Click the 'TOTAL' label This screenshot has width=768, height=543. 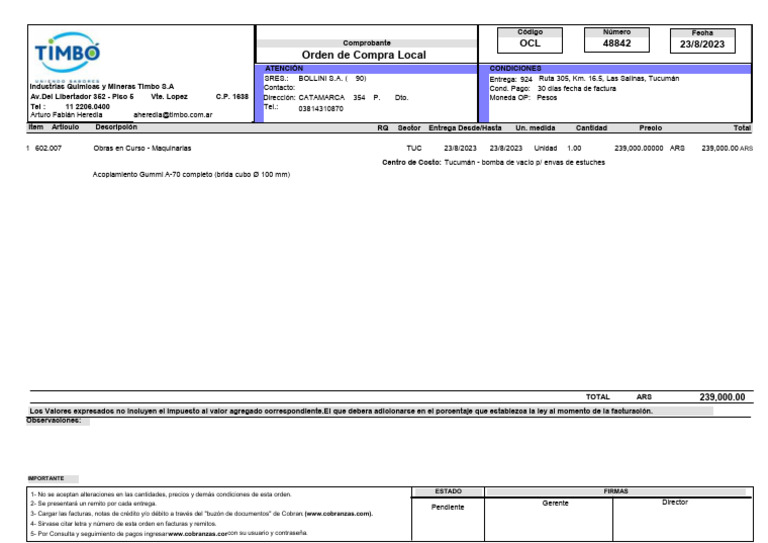pos(598,397)
